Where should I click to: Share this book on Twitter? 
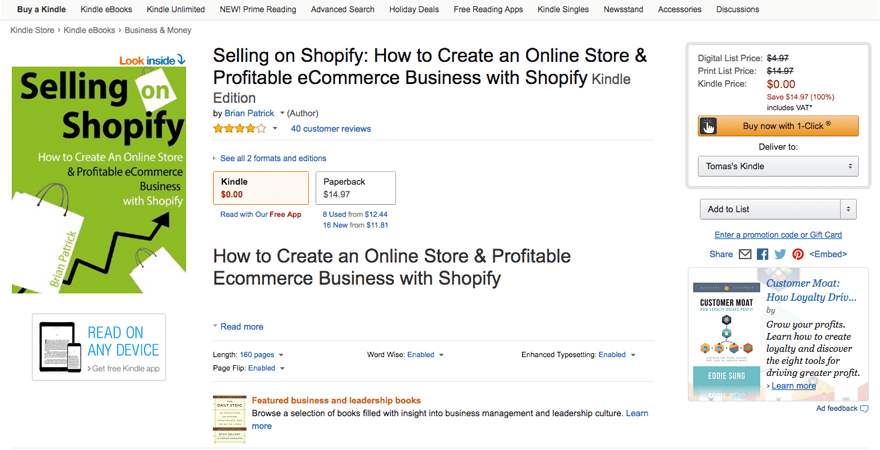click(x=780, y=254)
